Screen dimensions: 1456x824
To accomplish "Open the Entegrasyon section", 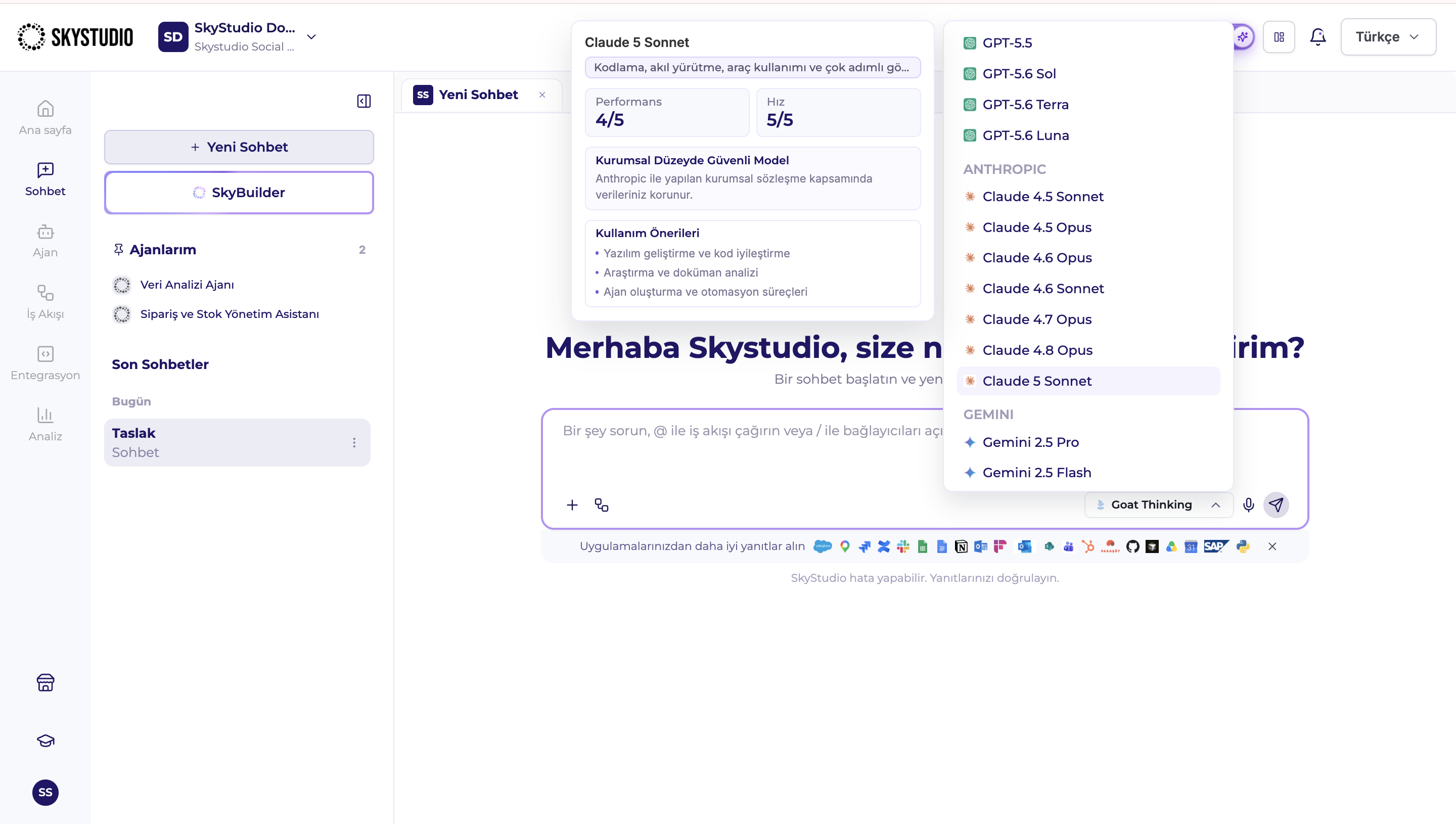I will [45, 363].
